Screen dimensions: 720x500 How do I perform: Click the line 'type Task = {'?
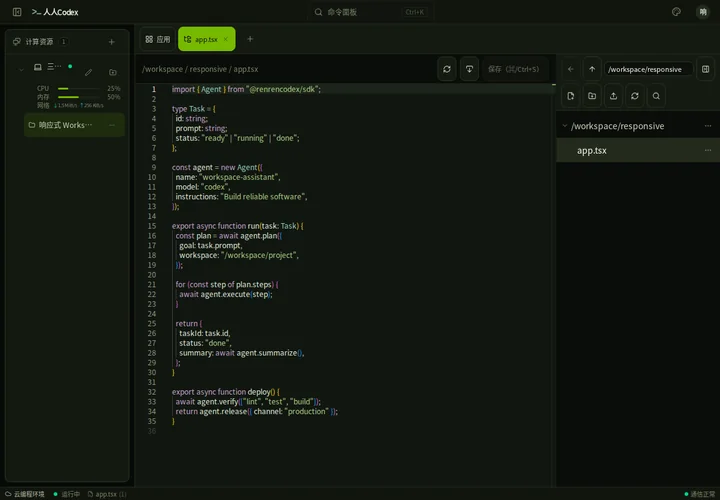coord(193,109)
